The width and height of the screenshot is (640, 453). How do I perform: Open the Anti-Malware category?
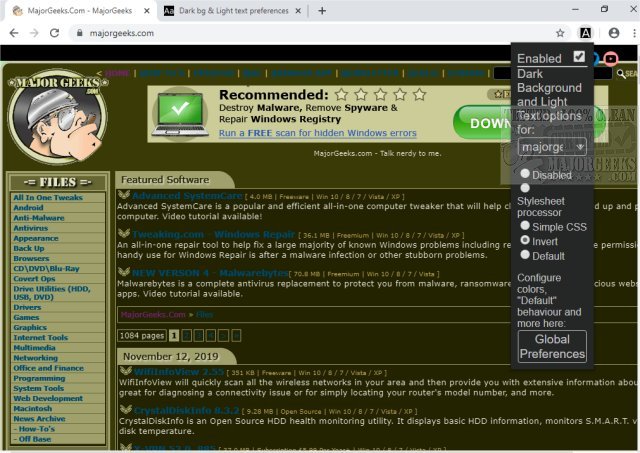[39, 218]
